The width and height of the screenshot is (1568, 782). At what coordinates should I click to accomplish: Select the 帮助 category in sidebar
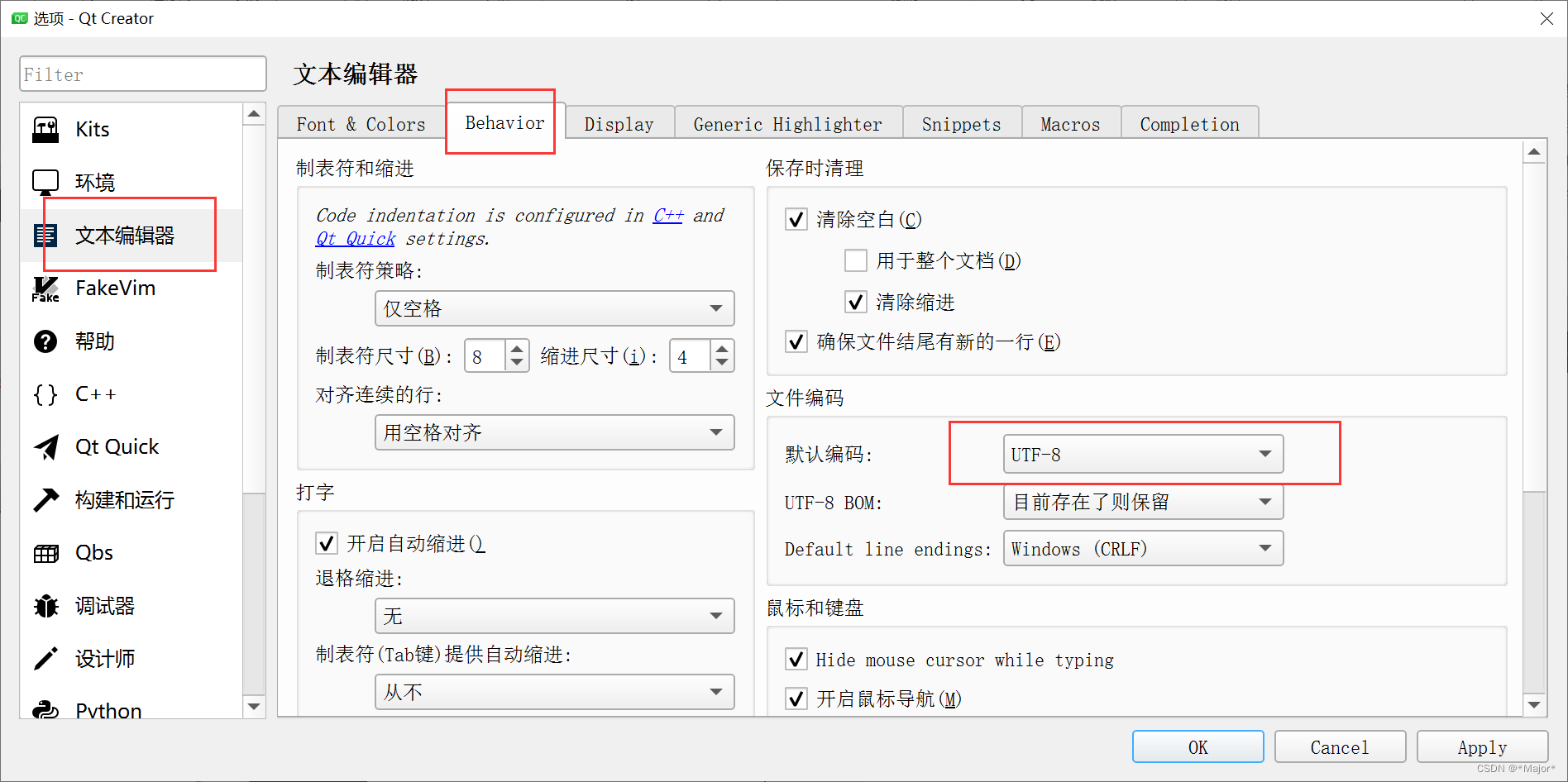(x=93, y=341)
